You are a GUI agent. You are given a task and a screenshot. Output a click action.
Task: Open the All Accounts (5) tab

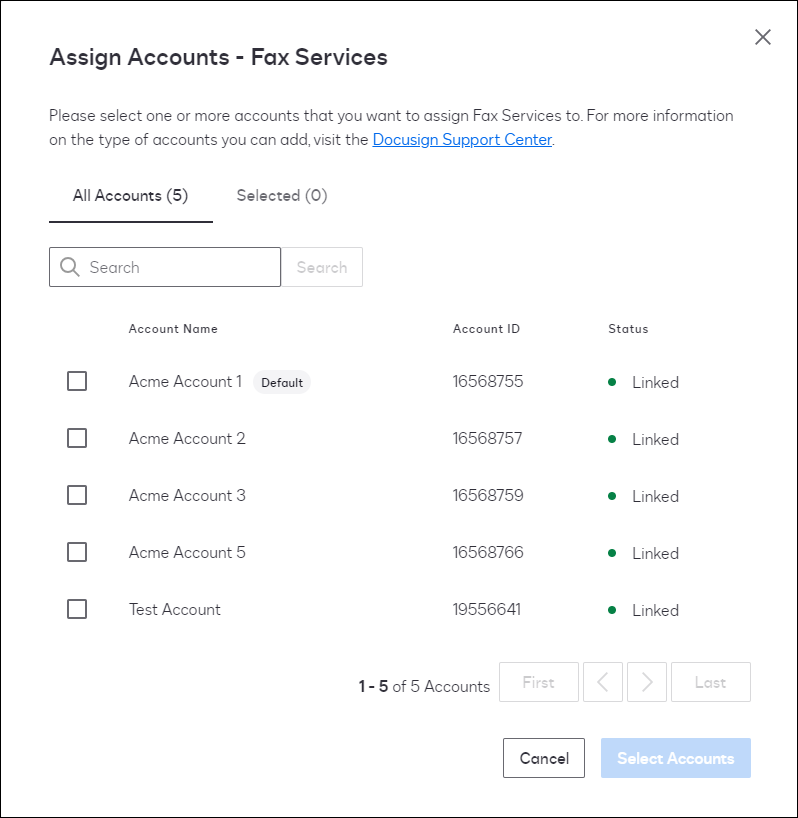coord(130,195)
